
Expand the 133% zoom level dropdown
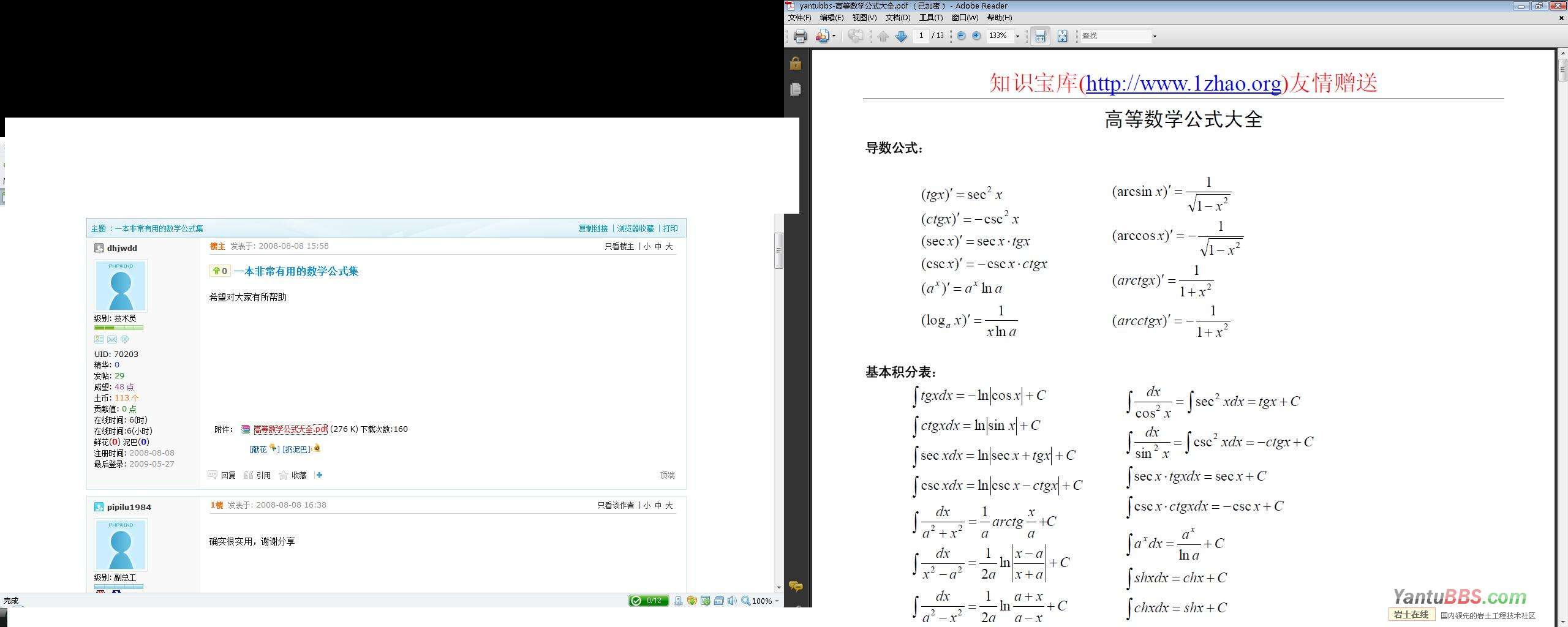pyautogui.click(x=1018, y=36)
